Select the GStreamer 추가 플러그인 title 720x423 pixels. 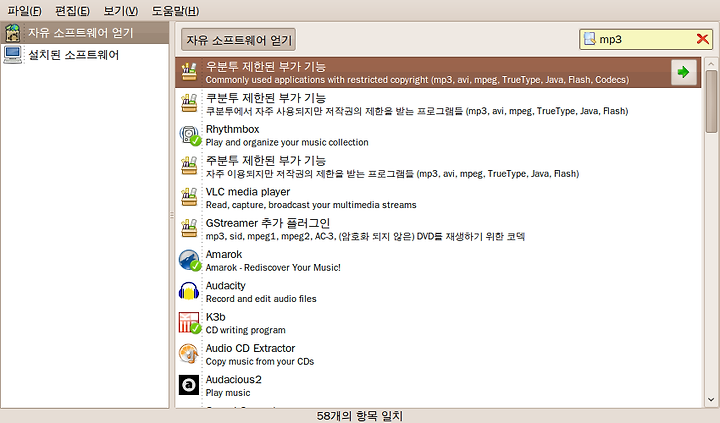point(268,223)
